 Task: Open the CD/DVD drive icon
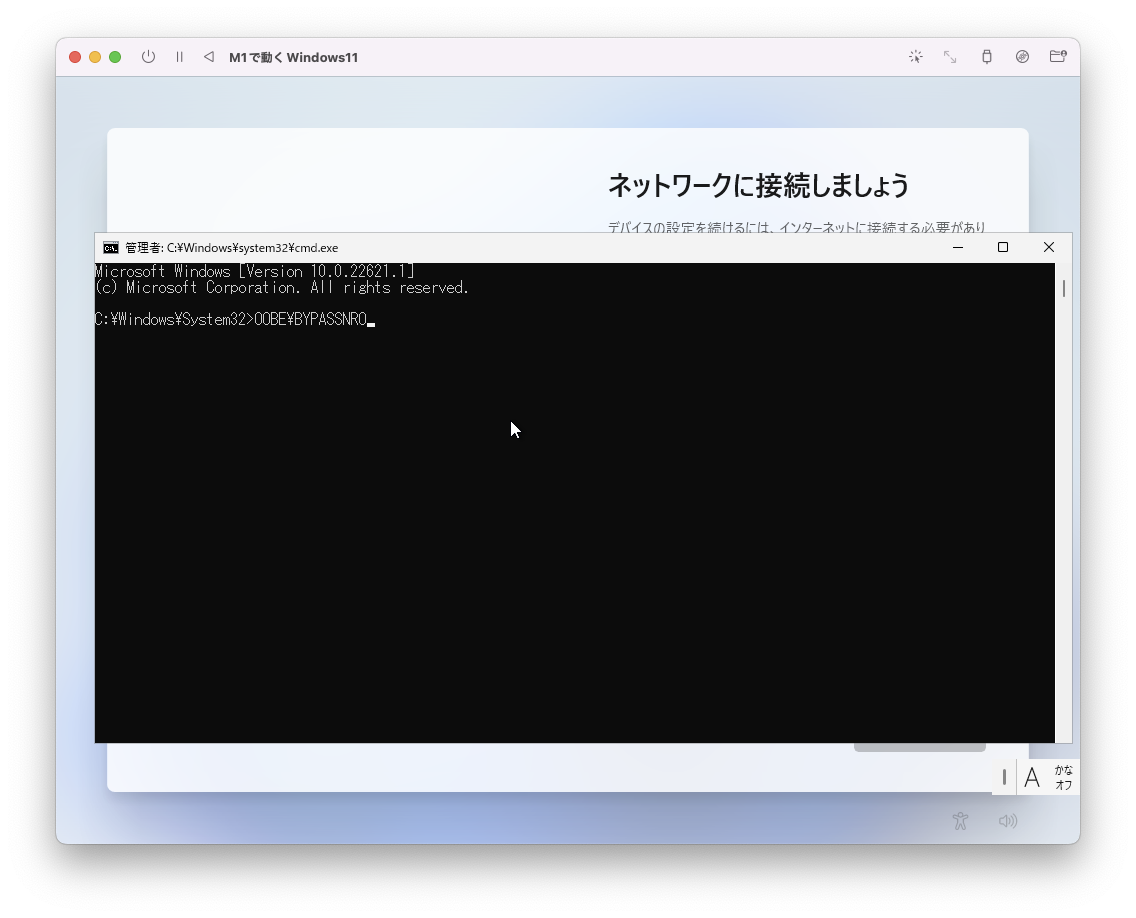1022,57
